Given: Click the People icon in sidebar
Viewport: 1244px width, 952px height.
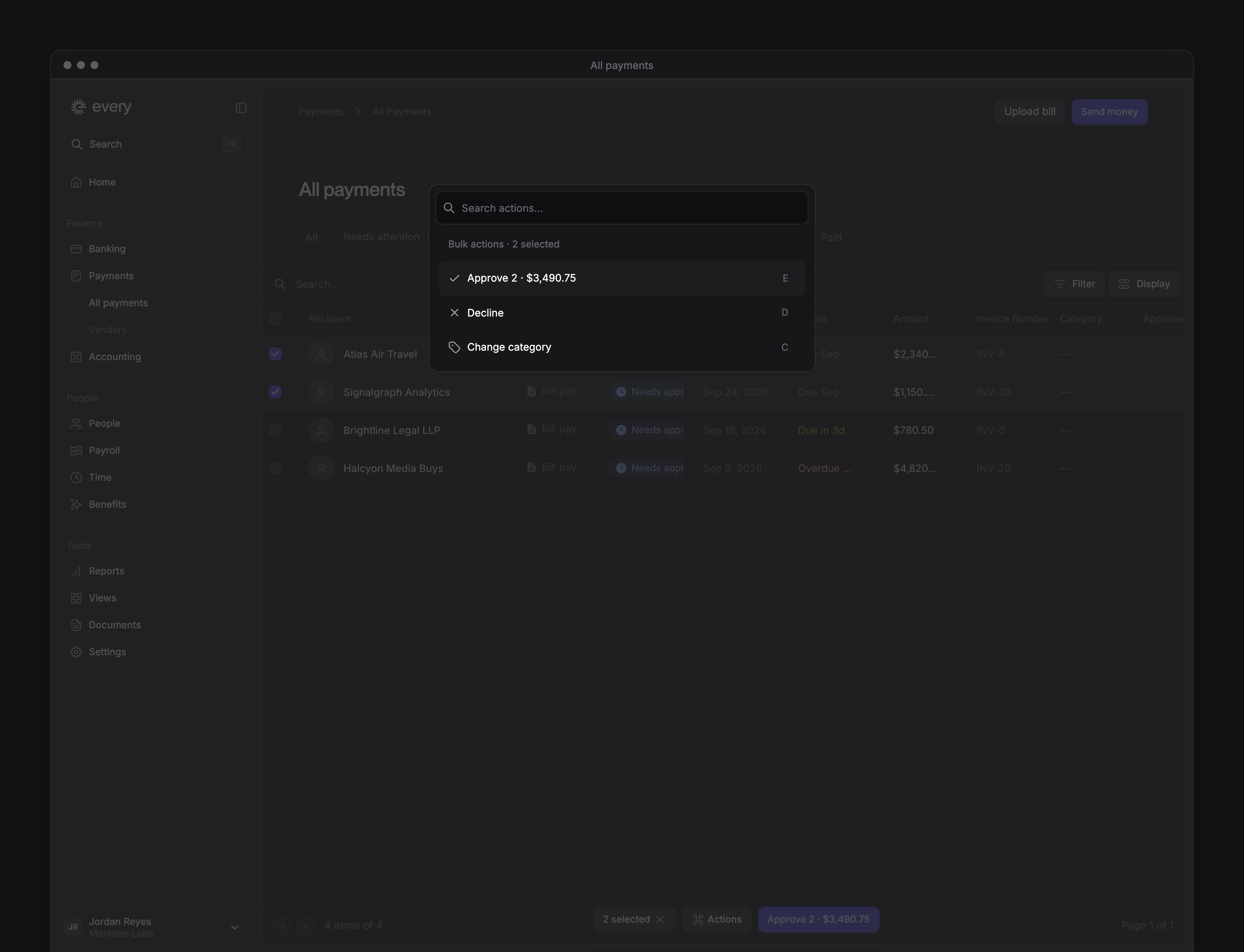Looking at the screenshot, I should click(x=76, y=424).
